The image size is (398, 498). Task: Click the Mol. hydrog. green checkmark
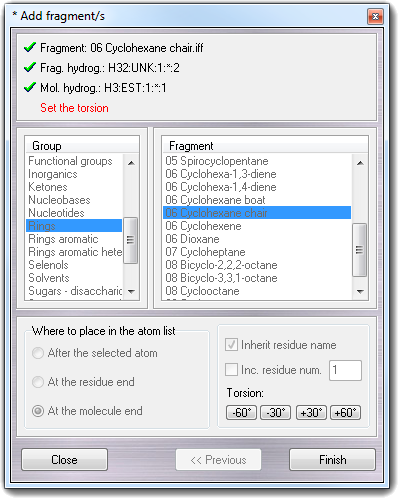point(30,87)
